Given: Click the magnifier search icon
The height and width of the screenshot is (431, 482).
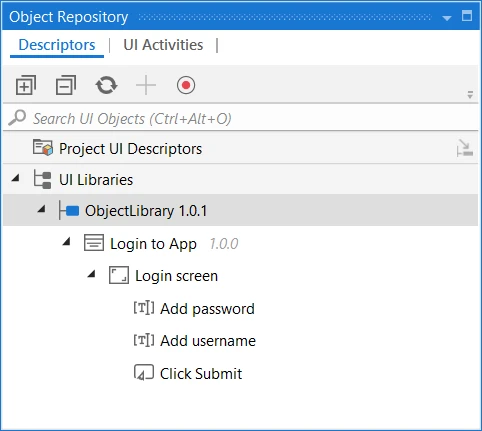Looking at the screenshot, I should pyautogui.click(x=17, y=118).
